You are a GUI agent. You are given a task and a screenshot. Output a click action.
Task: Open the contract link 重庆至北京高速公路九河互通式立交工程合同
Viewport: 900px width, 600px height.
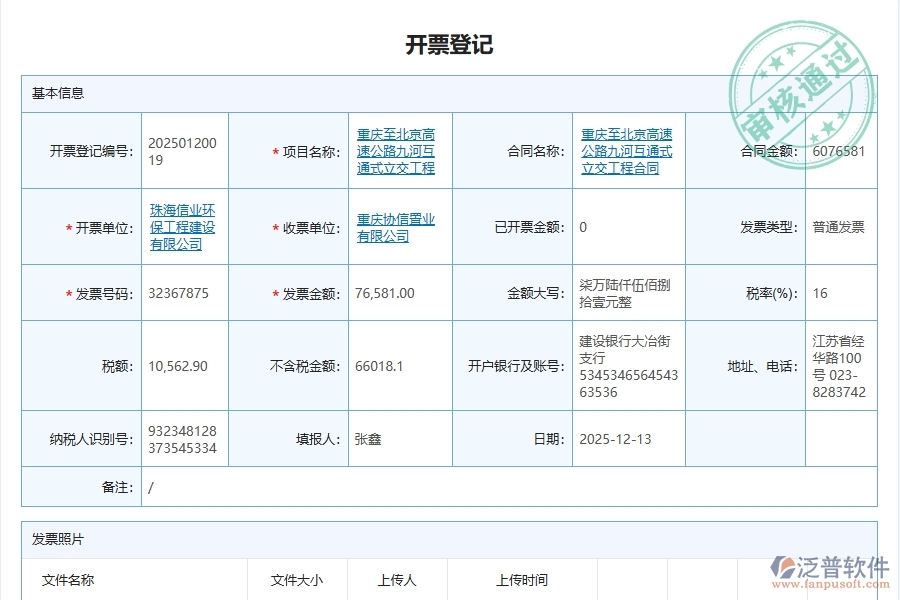click(626, 150)
